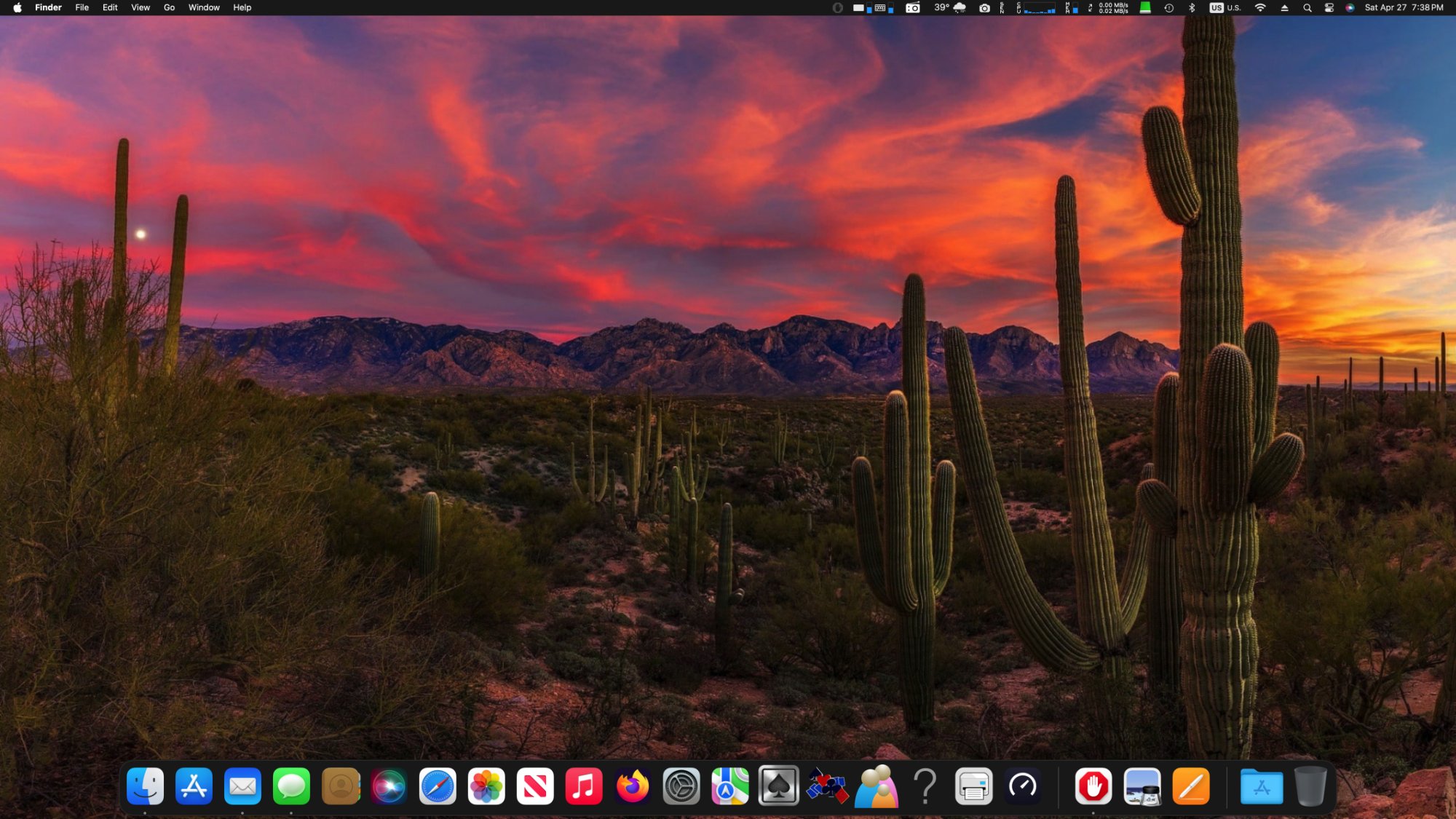Launch the Preview app from the Dock
Image resolution: width=1456 pixels, height=819 pixels.
pos(1142,786)
